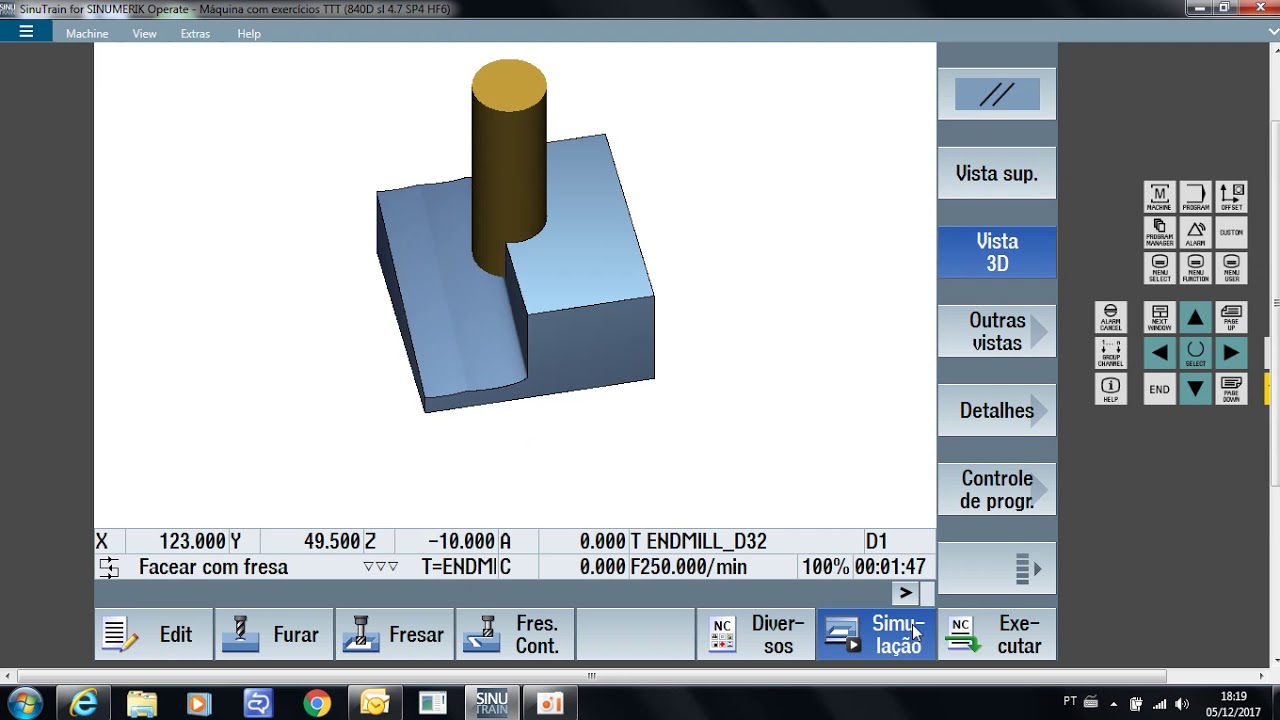Click the T ENDMILL_D32 tool name
Screen dimensions: 1280x720
point(699,541)
